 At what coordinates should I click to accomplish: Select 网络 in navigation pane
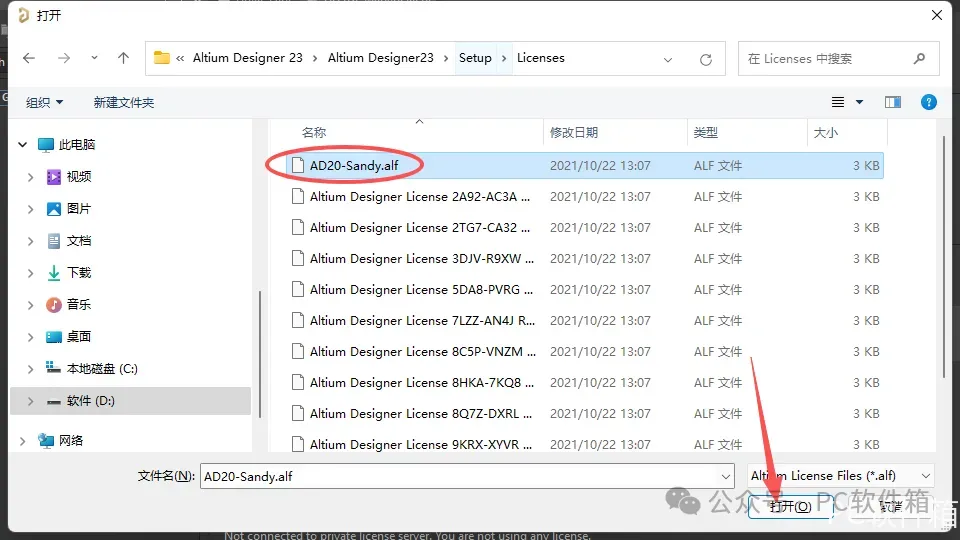[x=70, y=440]
